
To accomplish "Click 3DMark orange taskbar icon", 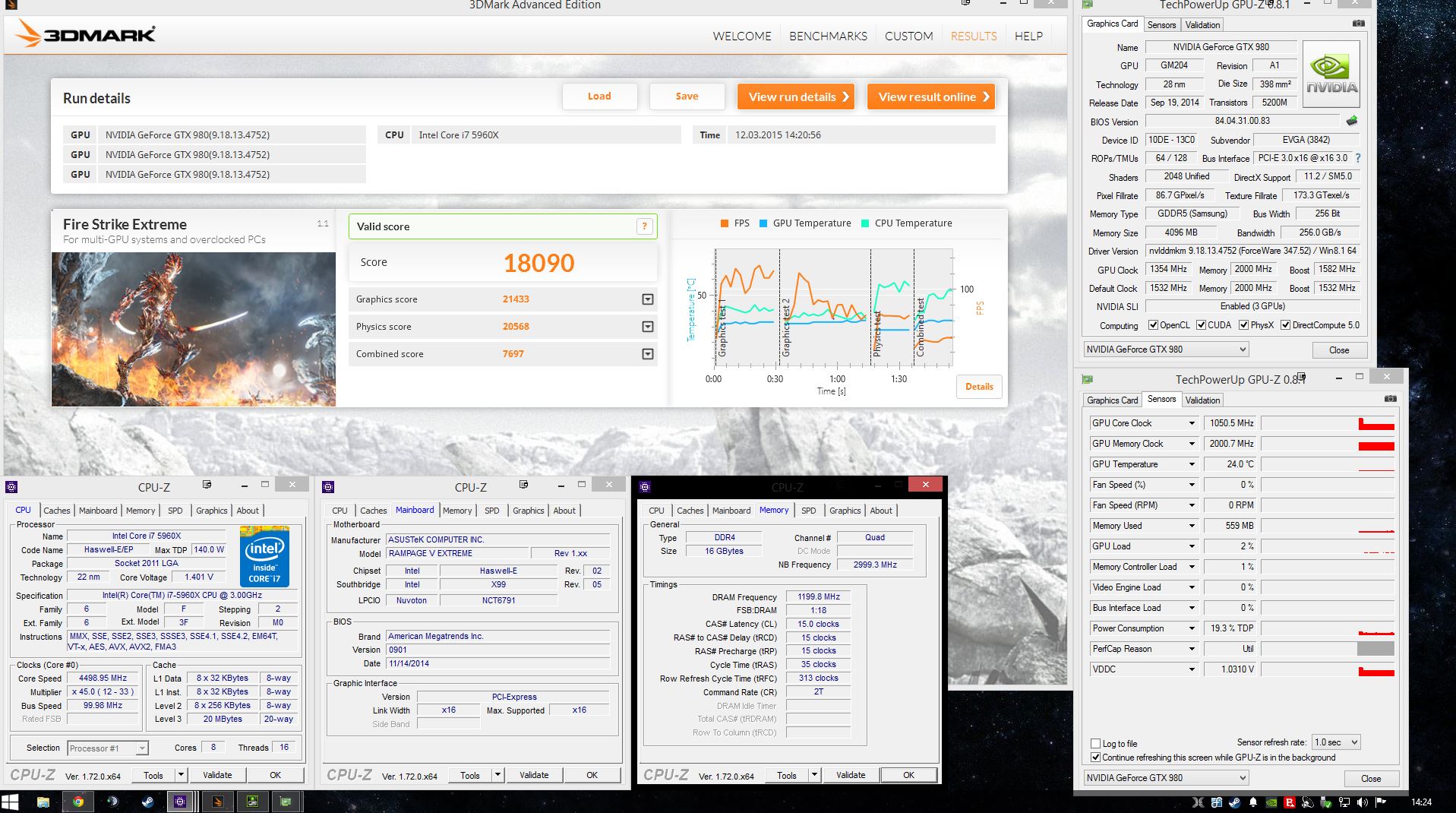I will point(216,801).
